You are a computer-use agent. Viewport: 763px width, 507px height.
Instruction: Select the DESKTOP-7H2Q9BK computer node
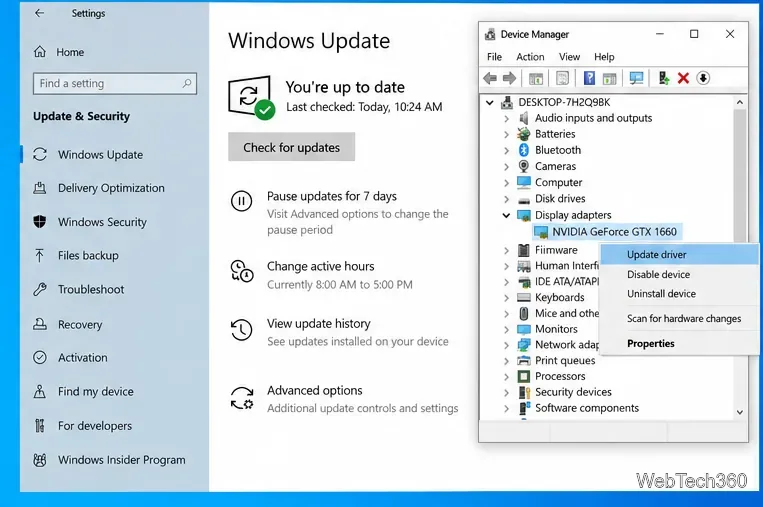click(x=556, y=102)
